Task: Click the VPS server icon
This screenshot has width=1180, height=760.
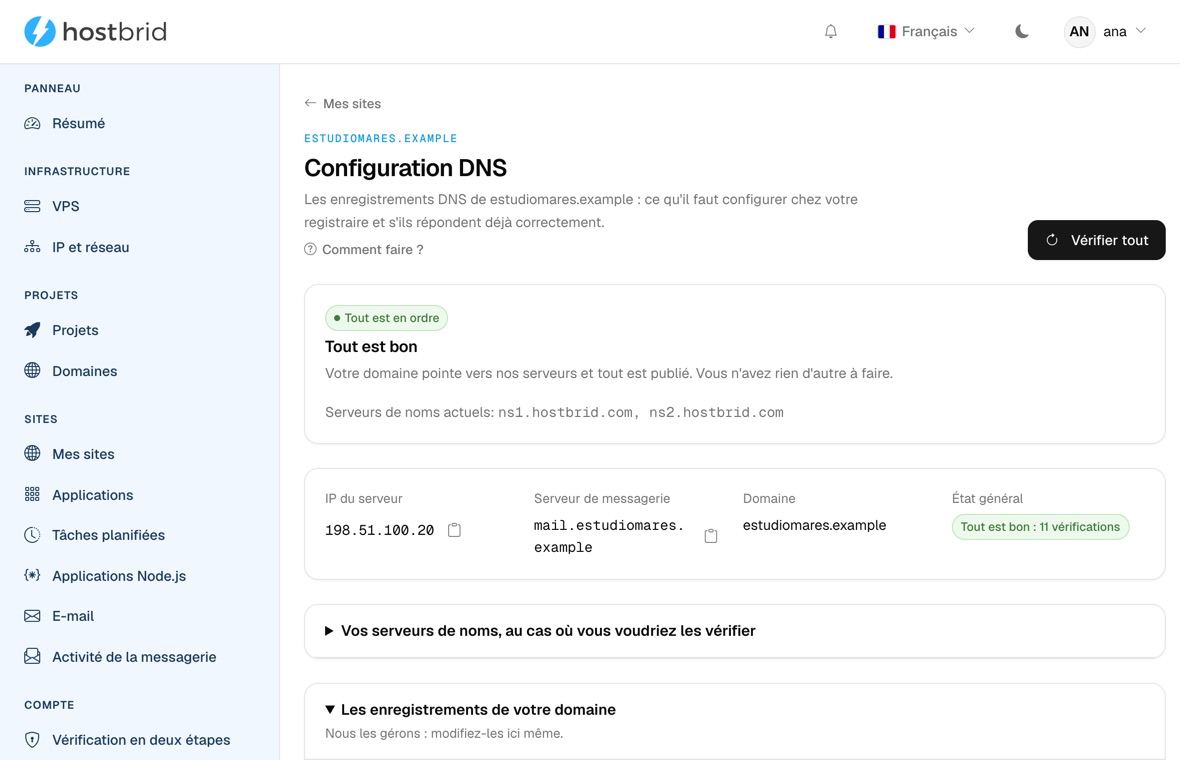Action: coord(32,206)
